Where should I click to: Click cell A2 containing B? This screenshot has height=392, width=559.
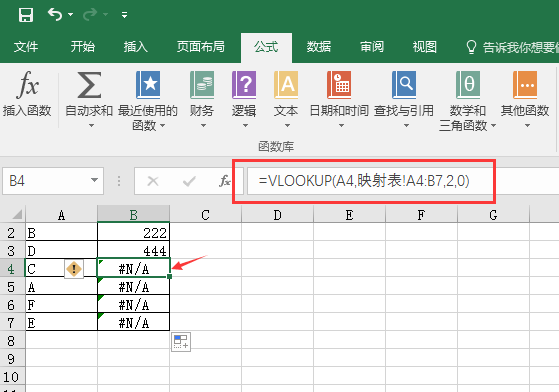[61, 232]
